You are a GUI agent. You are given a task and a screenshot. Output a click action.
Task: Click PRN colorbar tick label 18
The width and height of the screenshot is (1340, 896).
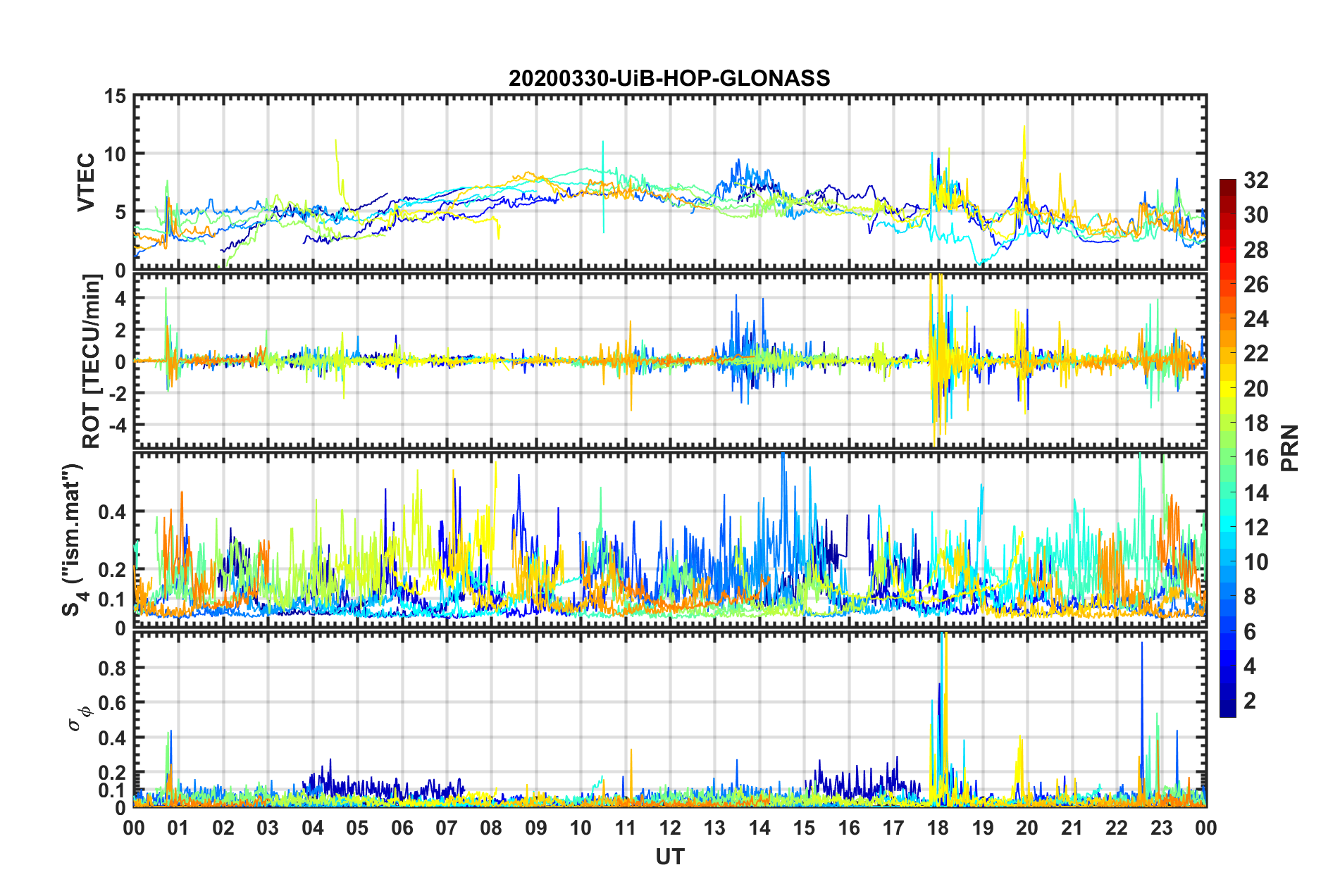click(1256, 423)
